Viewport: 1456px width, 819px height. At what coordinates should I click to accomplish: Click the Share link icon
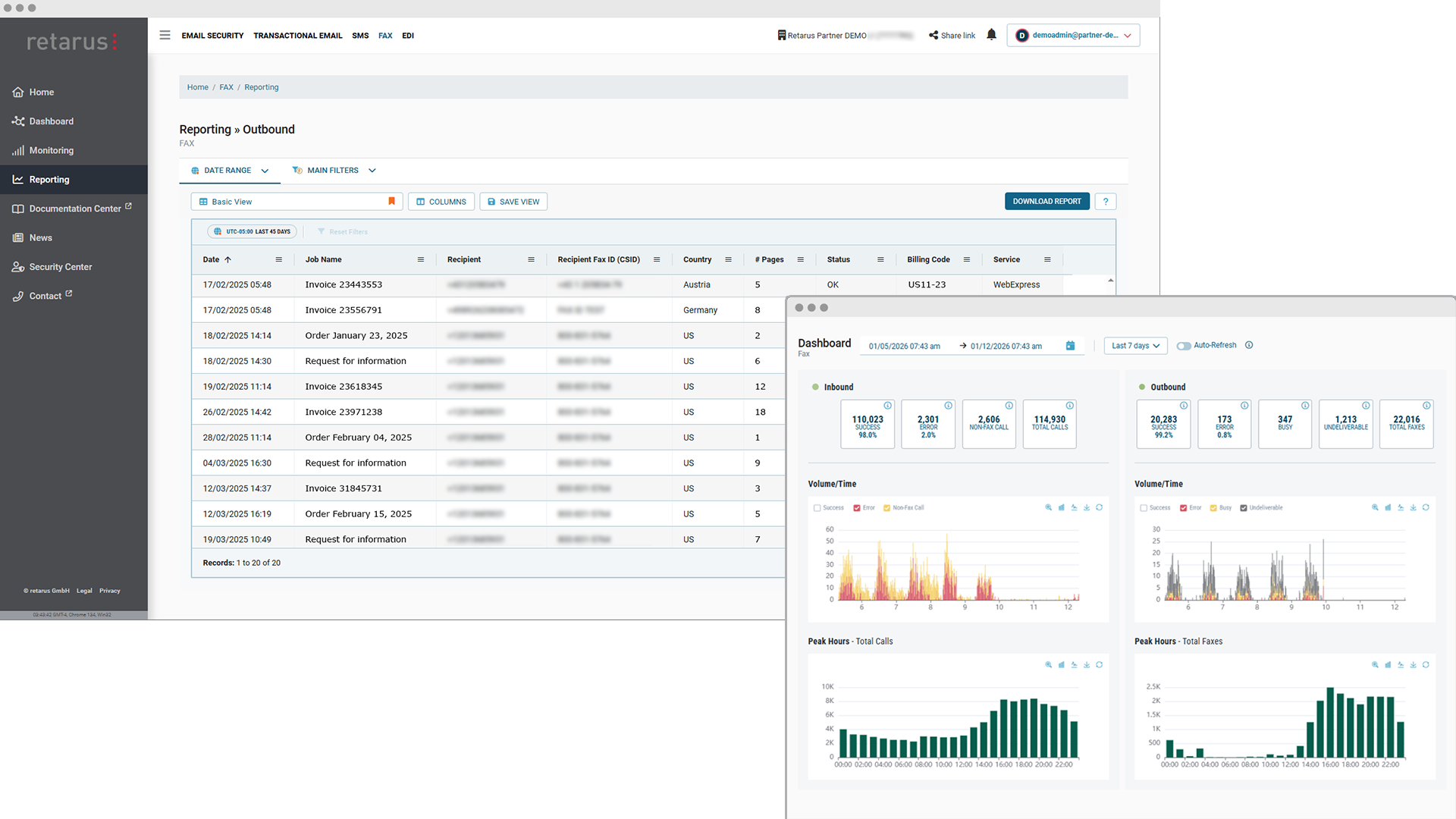pos(934,35)
